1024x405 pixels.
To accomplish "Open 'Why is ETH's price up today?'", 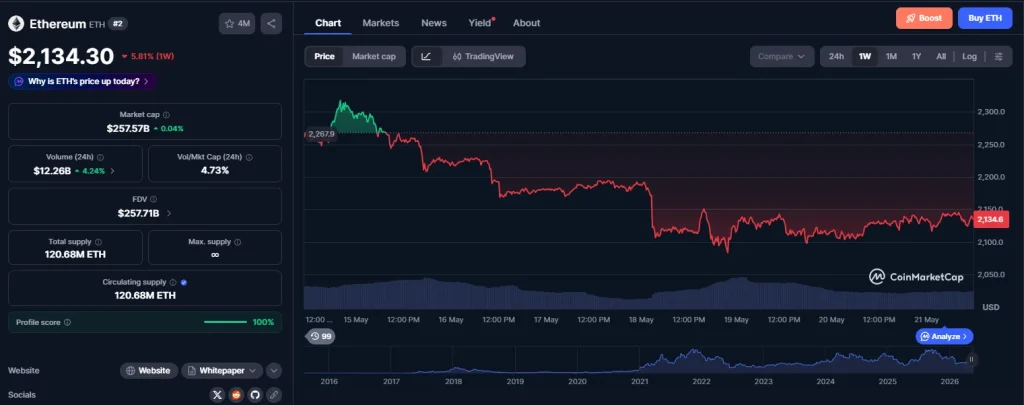I will pyautogui.click(x=82, y=82).
